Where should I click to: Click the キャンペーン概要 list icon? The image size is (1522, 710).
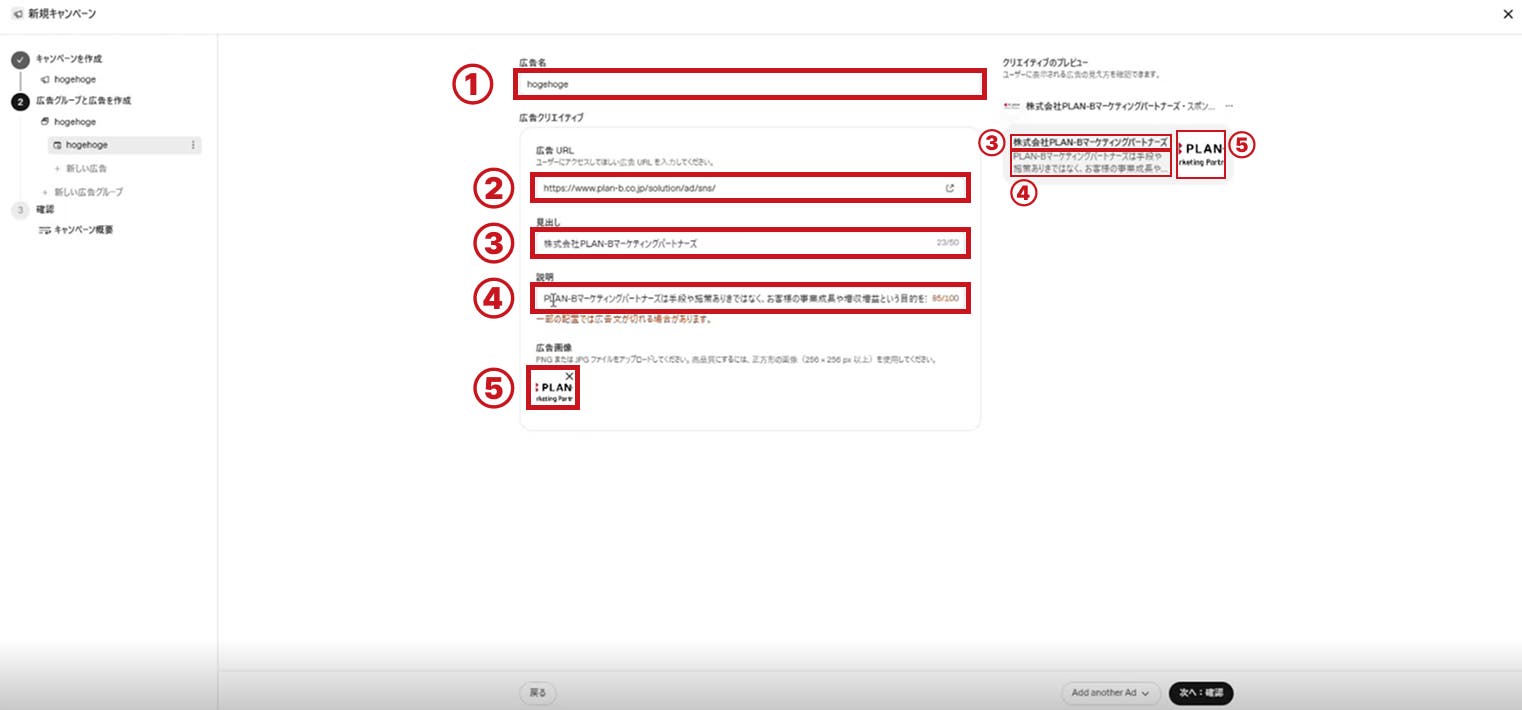point(44,230)
